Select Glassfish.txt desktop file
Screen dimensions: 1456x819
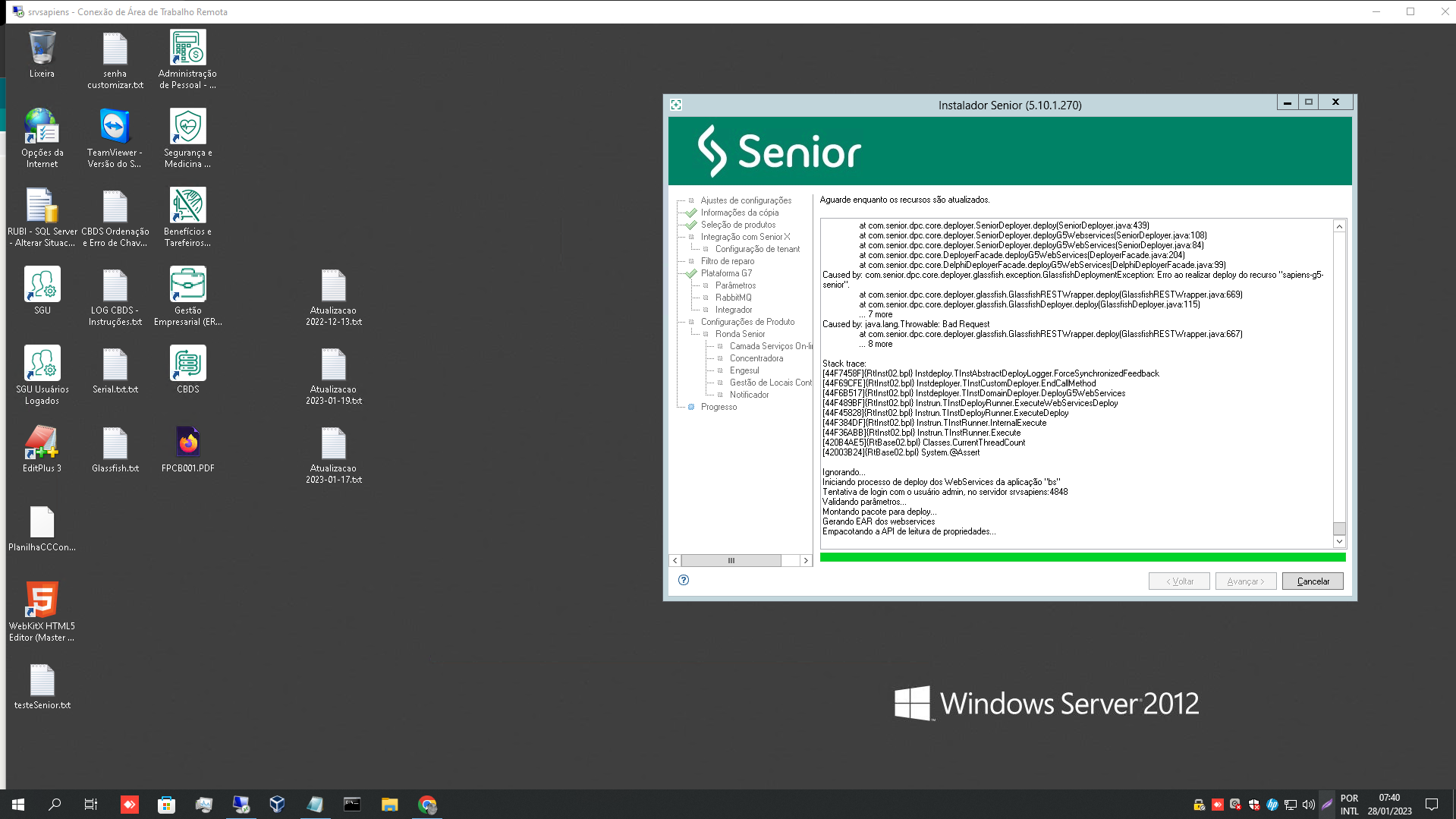(x=115, y=449)
